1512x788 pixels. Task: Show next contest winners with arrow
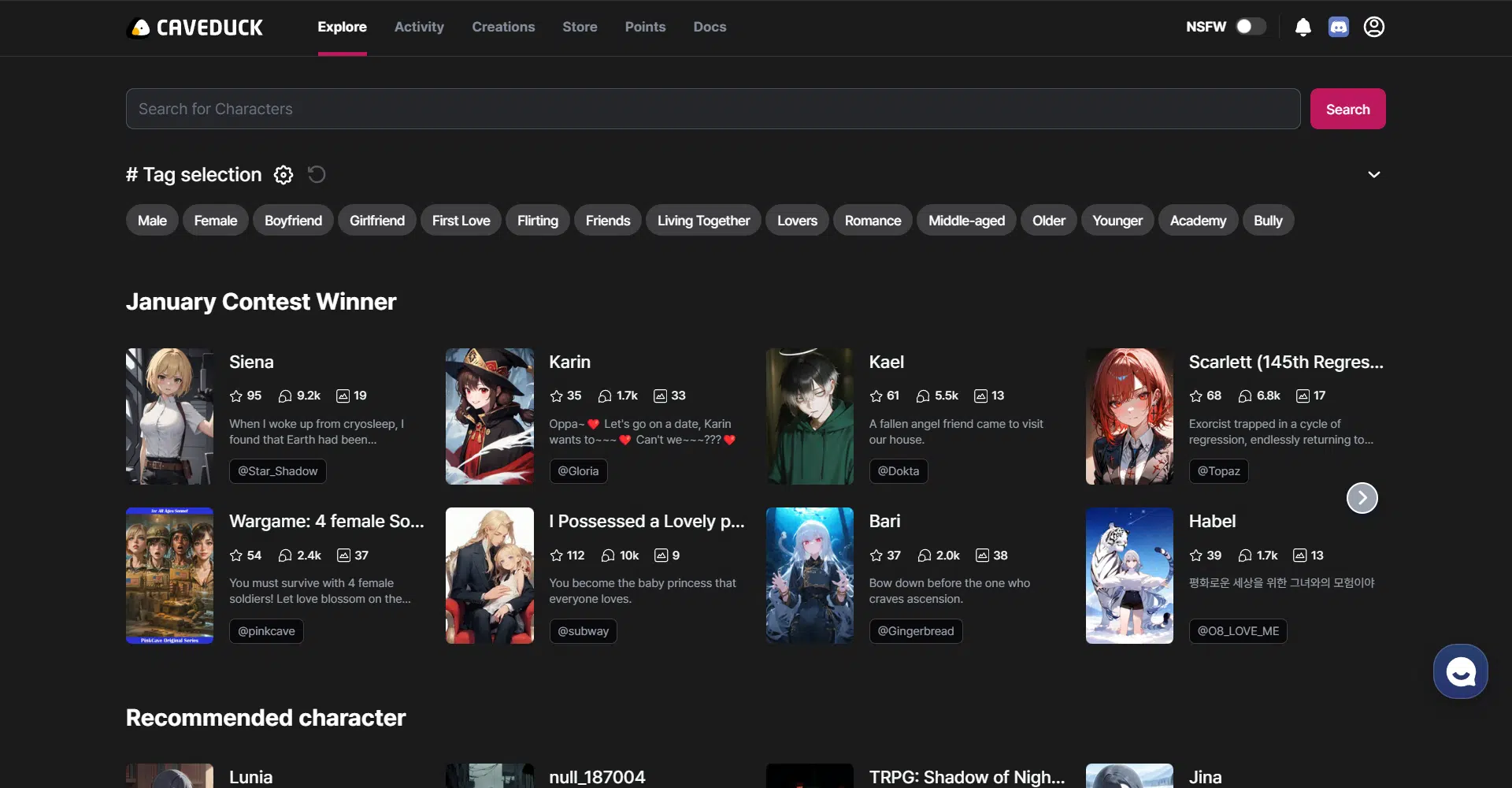coord(1362,498)
